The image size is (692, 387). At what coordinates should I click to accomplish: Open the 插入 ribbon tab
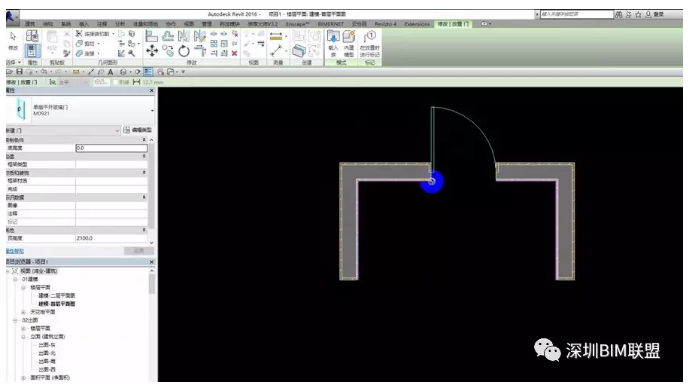tap(83, 24)
